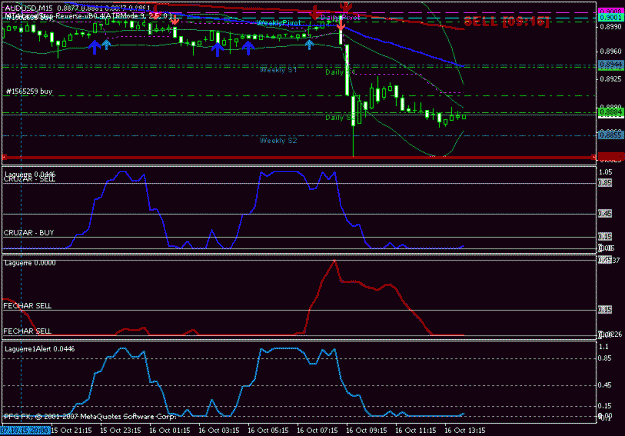
Task: Click the blue highlighted date label on time axis
Action: (25, 430)
